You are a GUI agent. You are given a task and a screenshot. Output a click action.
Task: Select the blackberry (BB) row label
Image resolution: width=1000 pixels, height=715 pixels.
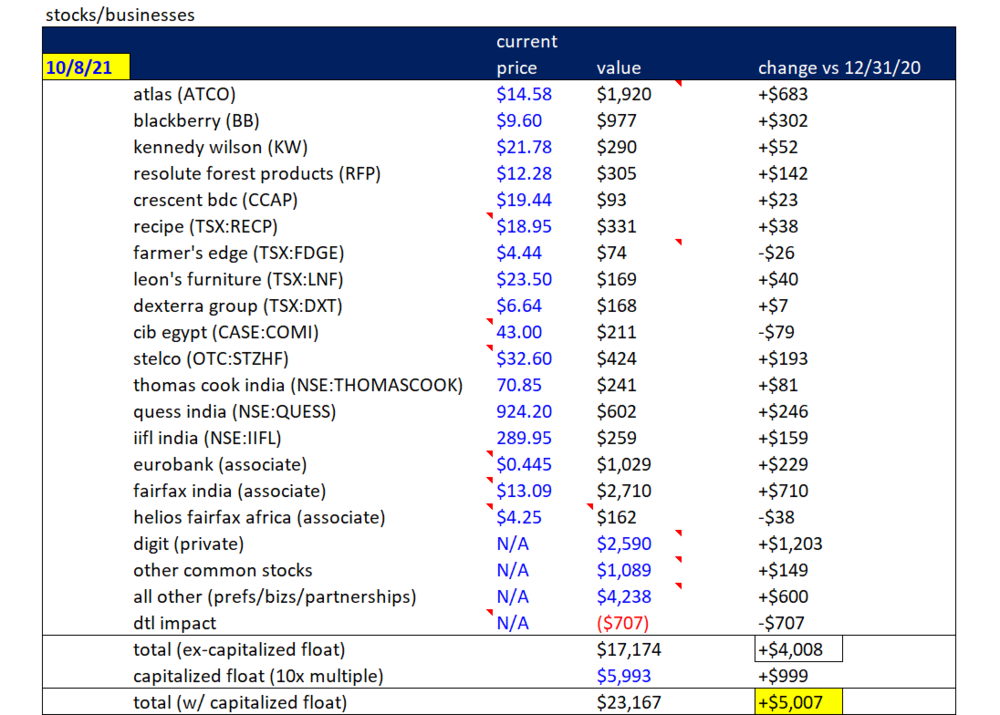[x=196, y=121]
